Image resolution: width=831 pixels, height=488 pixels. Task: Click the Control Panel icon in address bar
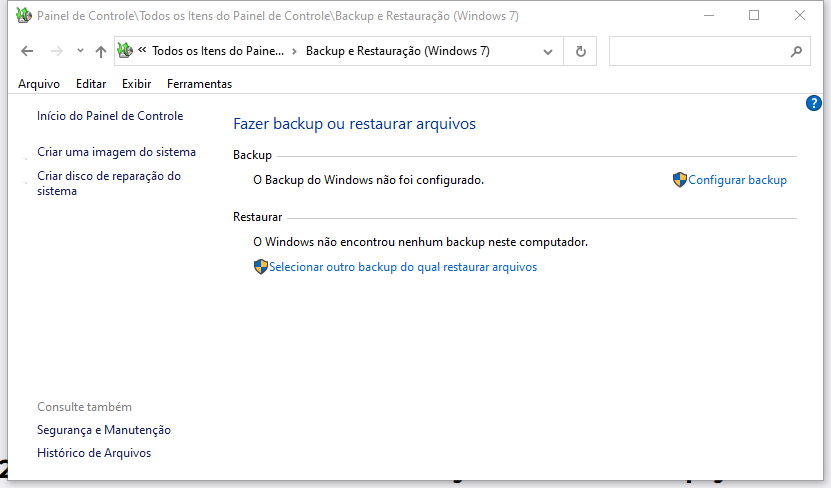click(x=125, y=51)
